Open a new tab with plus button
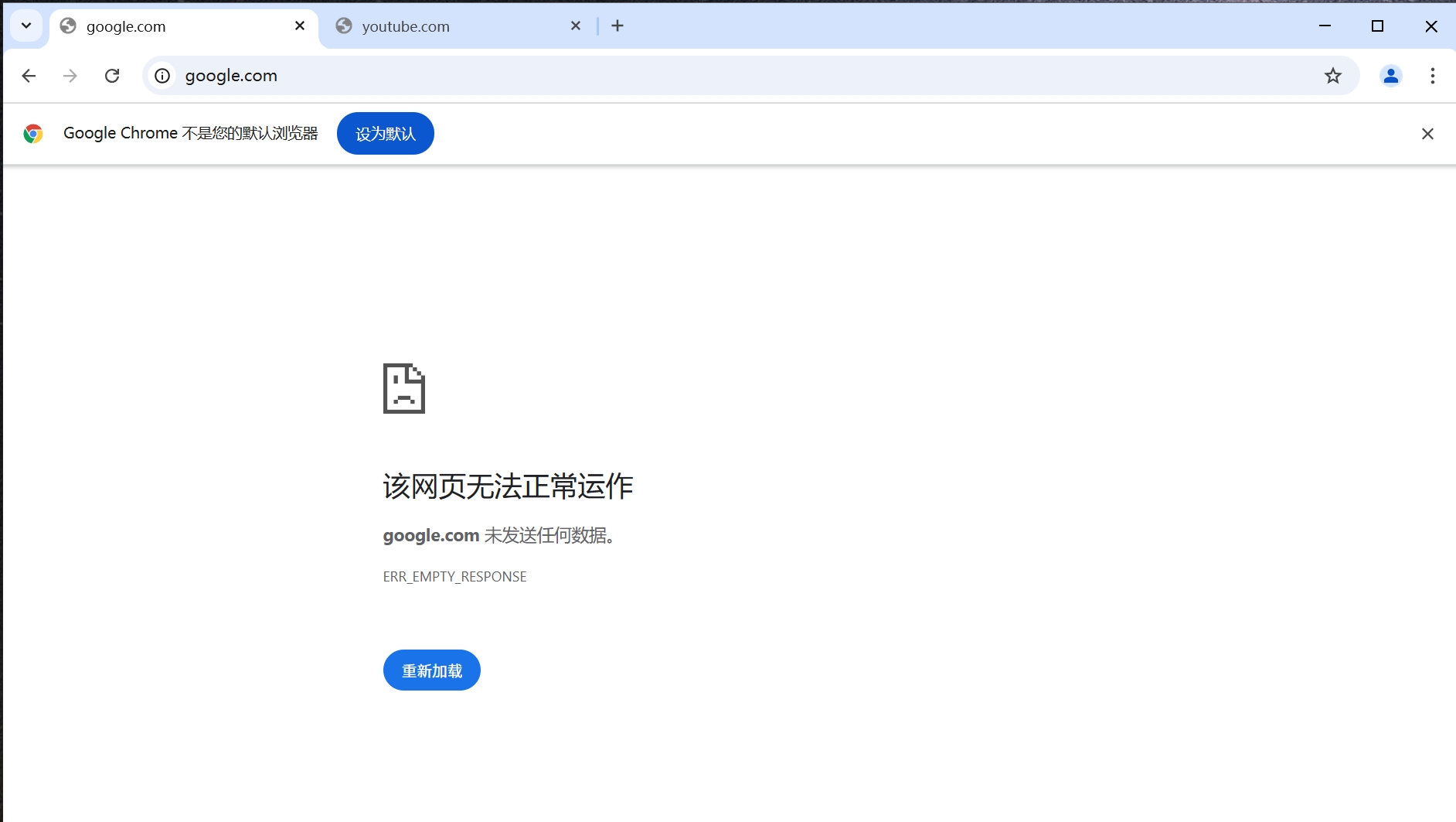 tap(617, 26)
